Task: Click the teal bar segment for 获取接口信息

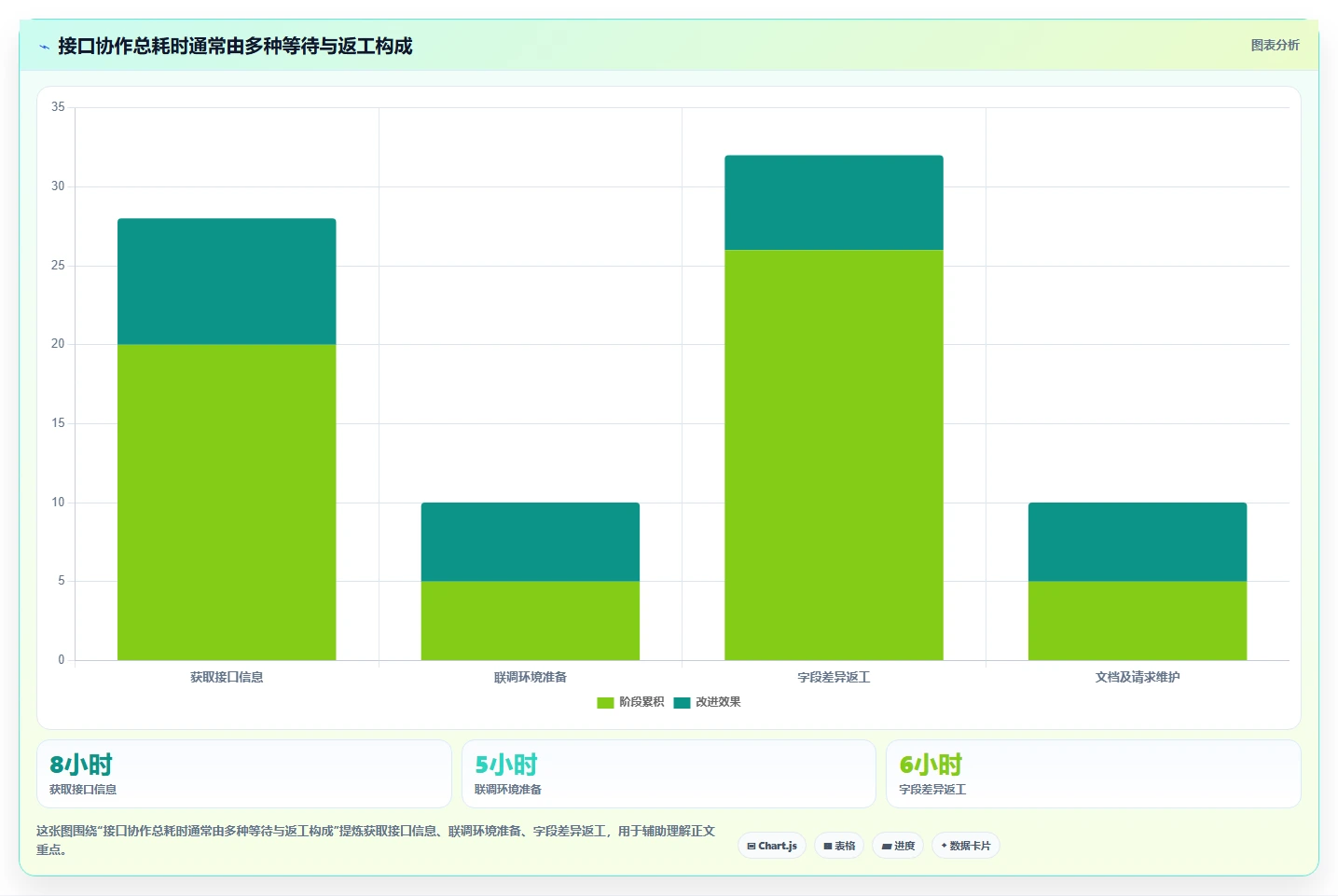Action: pos(227,282)
